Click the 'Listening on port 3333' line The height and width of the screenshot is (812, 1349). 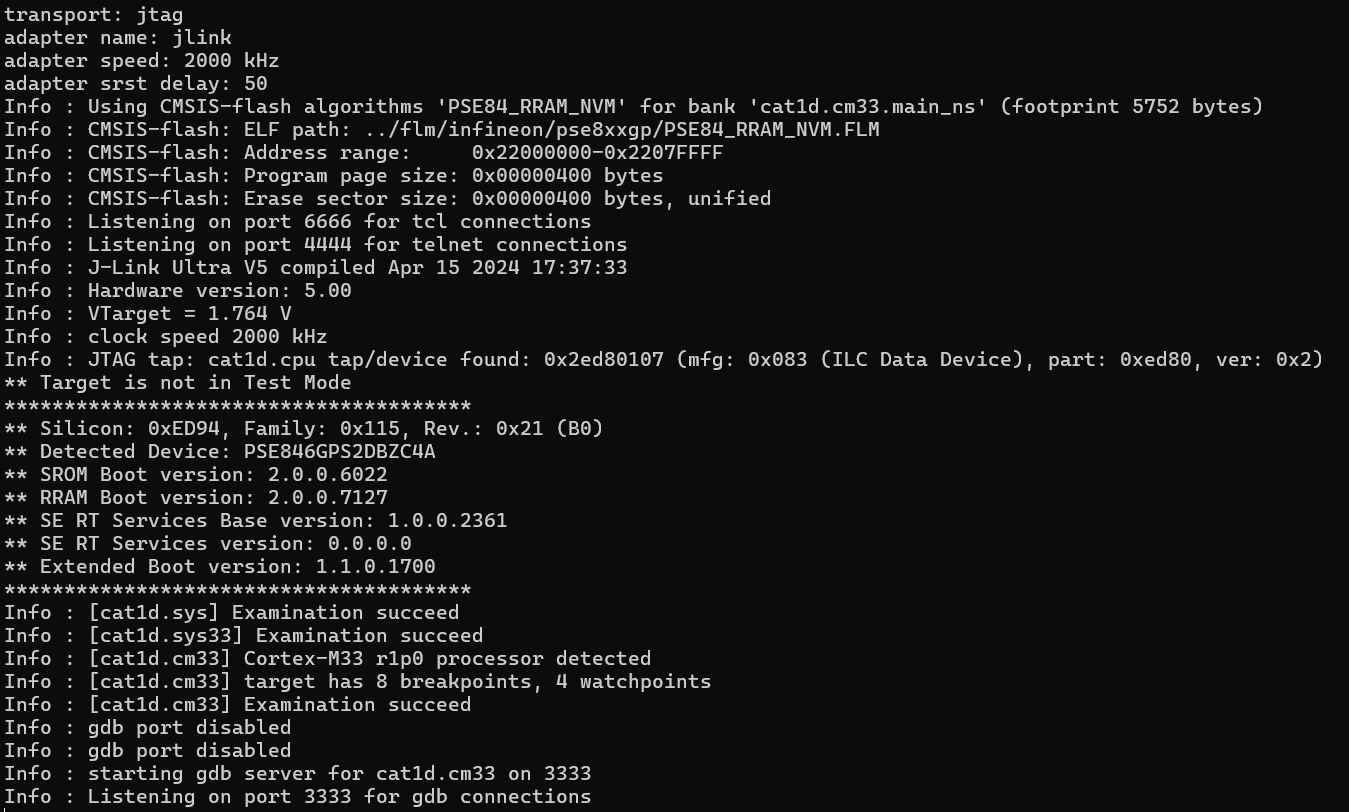point(297,797)
